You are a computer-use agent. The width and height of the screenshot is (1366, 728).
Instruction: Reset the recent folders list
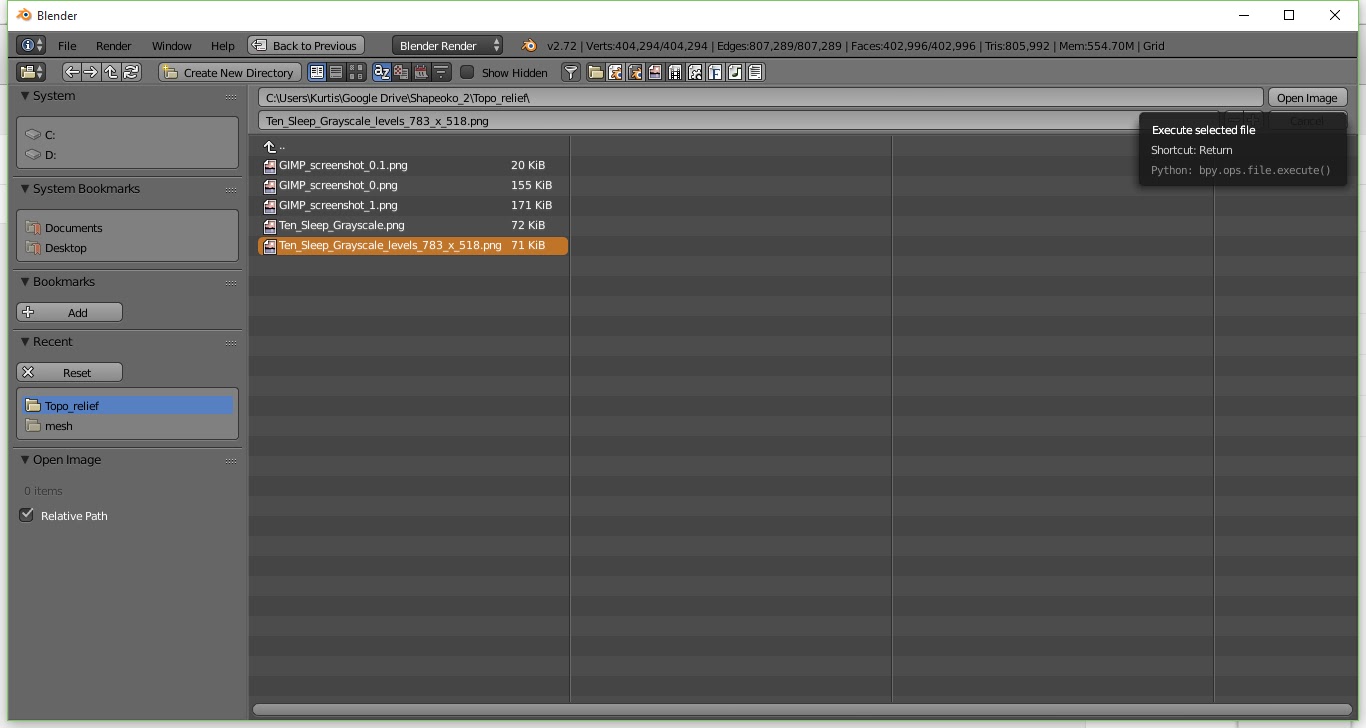69,372
